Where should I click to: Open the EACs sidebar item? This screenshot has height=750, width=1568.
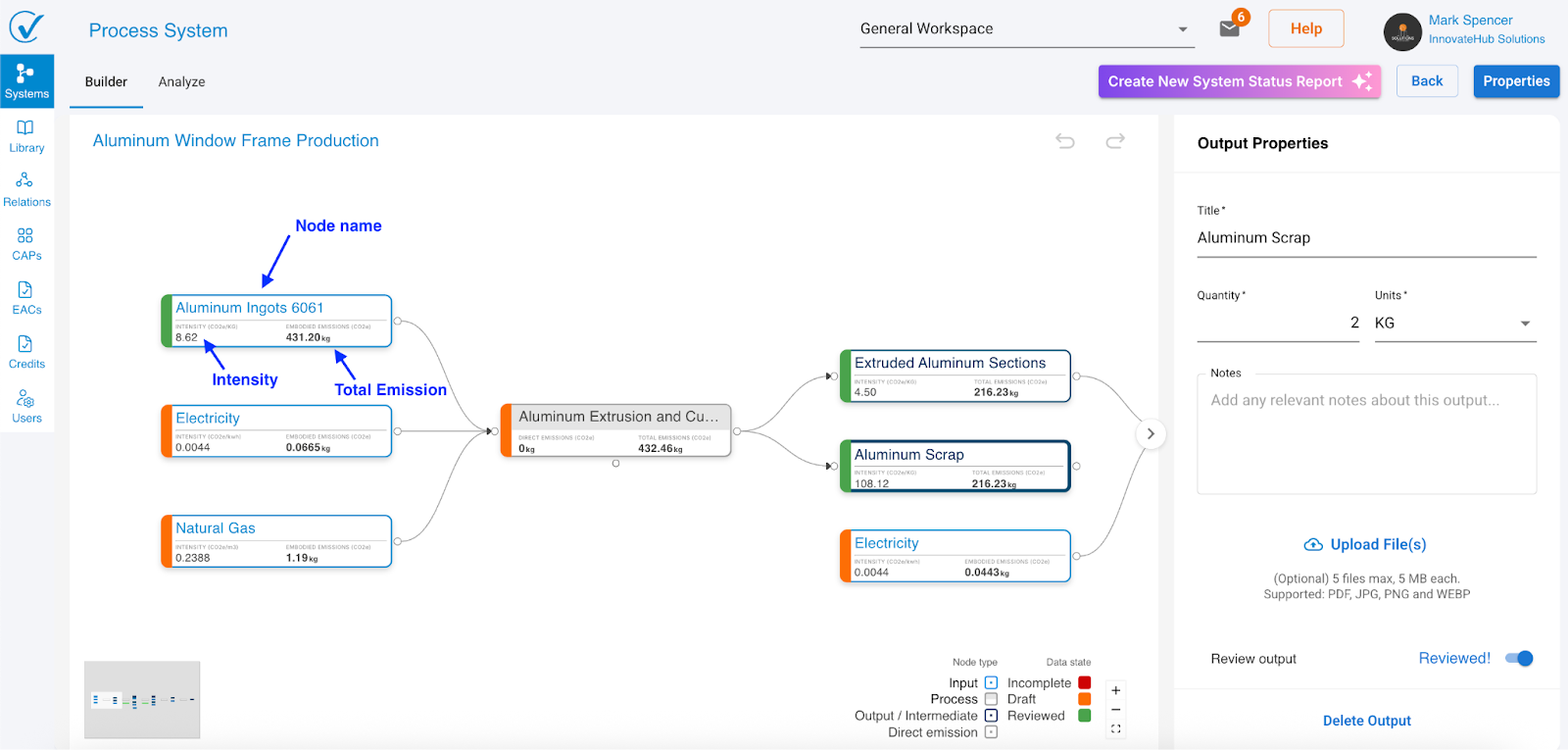click(26, 297)
